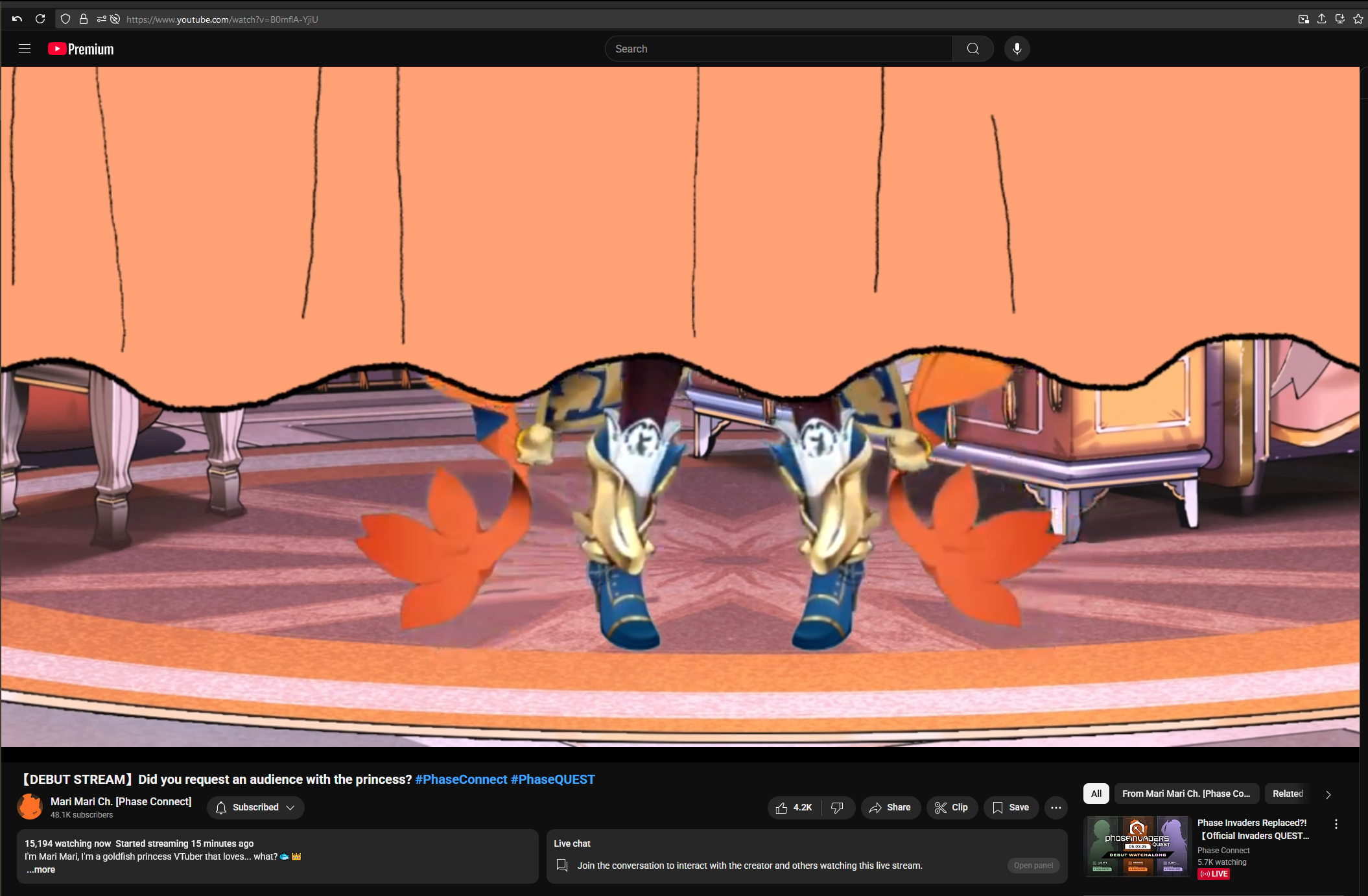Click into the Search field
The height and width of the screenshot is (896, 1368).
click(x=778, y=49)
